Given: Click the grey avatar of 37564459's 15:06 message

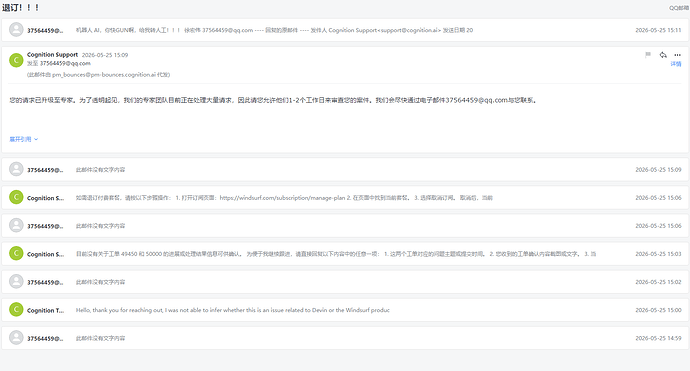Looking at the screenshot, I should (16, 225).
